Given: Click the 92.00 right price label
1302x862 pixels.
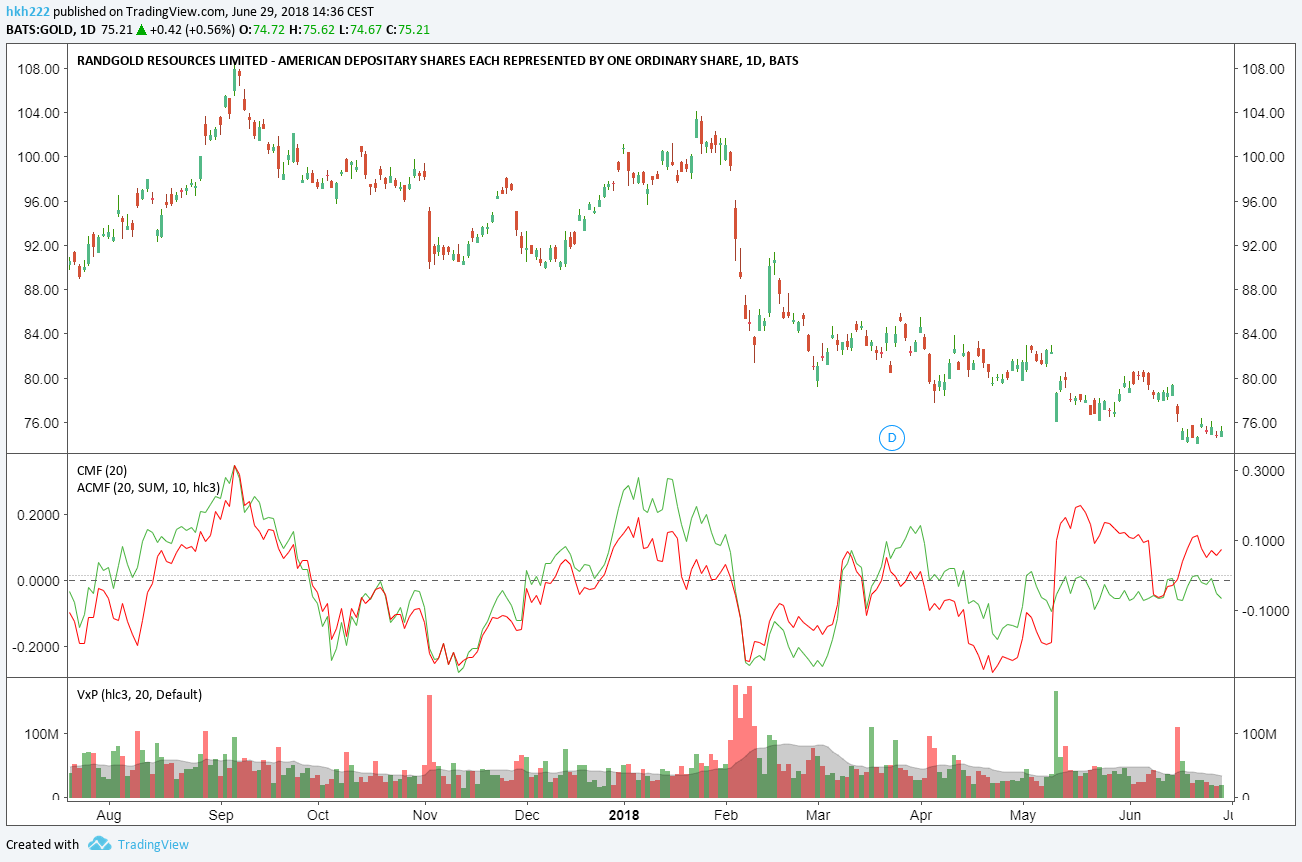Looking at the screenshot, I should tap(1261, 246).
